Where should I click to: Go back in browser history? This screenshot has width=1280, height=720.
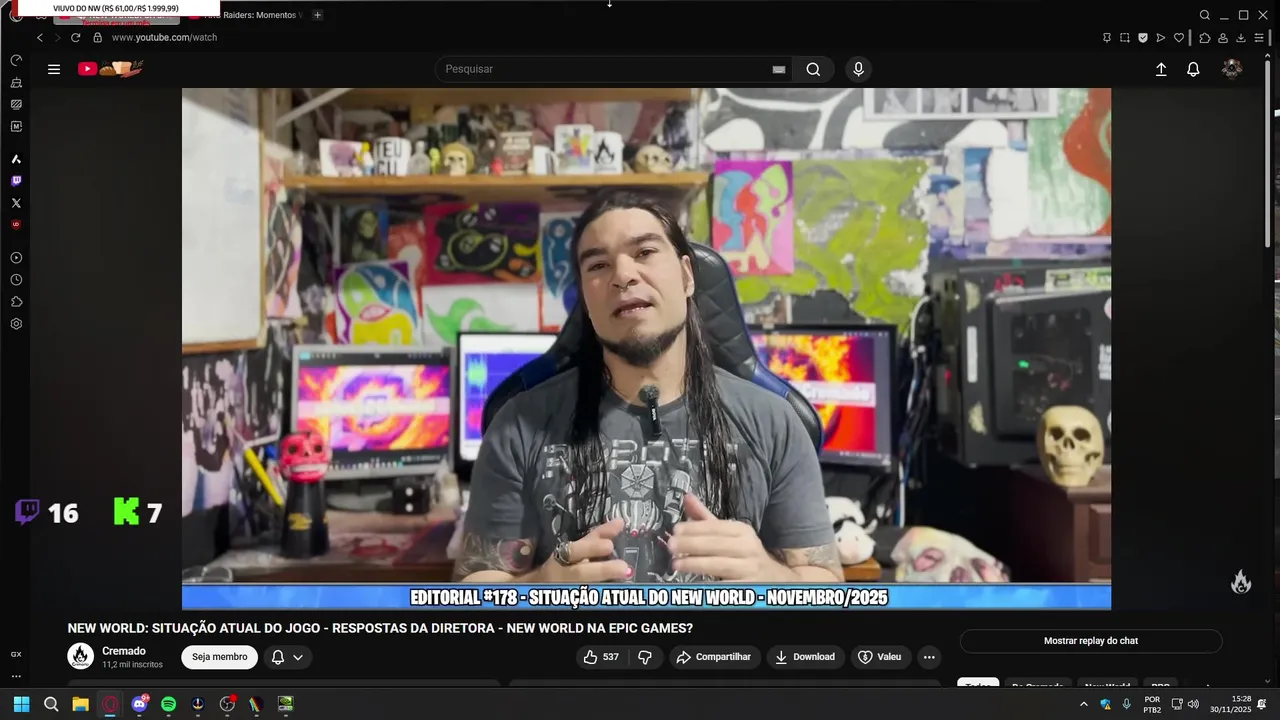pos(40,37)
